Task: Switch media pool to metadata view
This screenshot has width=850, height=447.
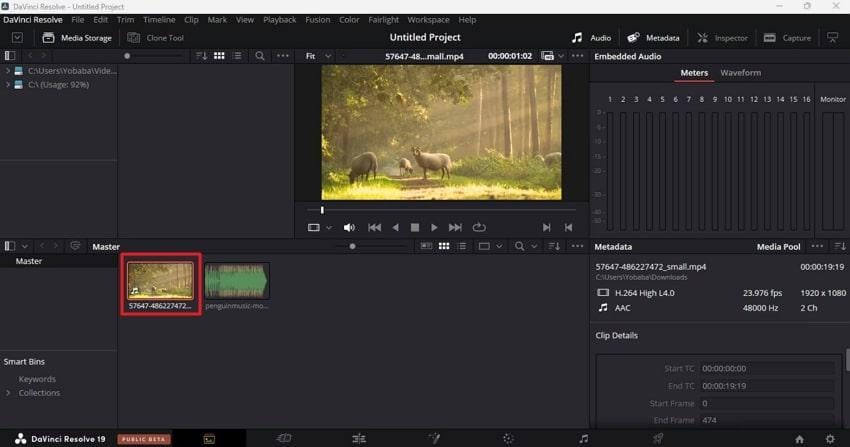Action: (x=426, y=247)
